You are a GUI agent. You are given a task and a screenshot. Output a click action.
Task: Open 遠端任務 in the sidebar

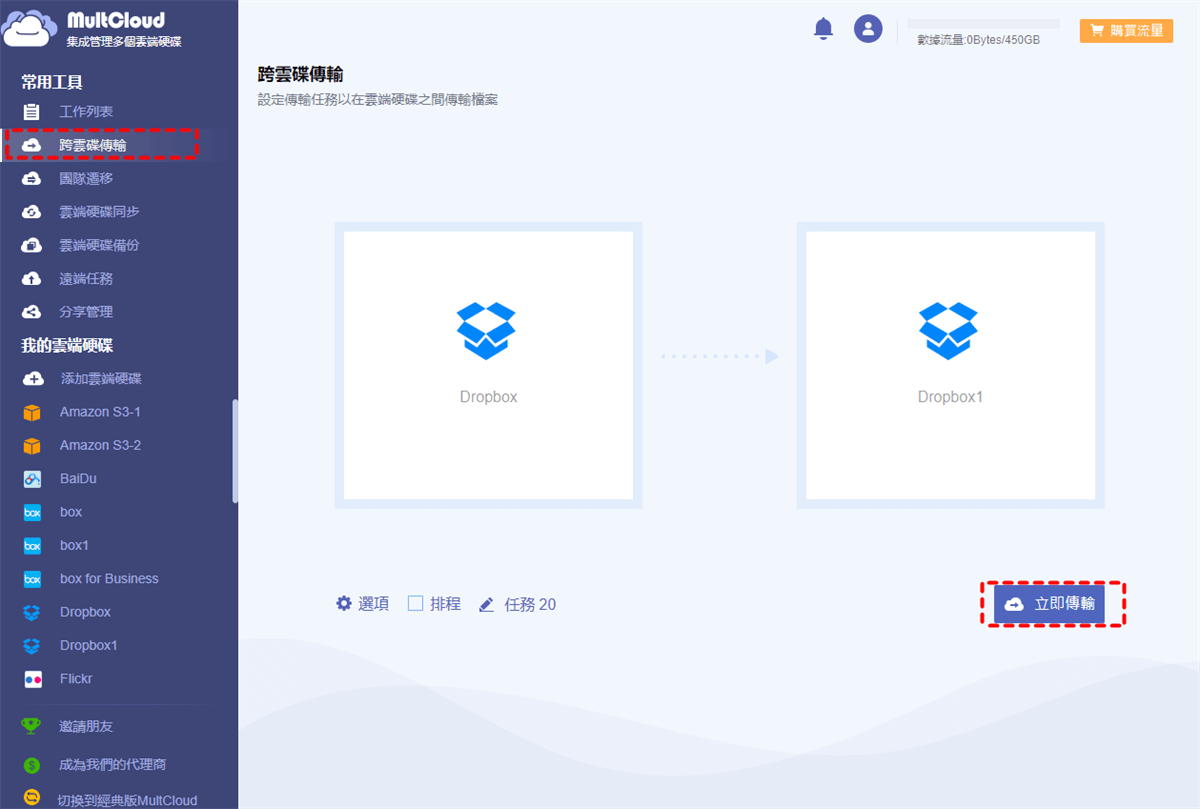[86, 278]
